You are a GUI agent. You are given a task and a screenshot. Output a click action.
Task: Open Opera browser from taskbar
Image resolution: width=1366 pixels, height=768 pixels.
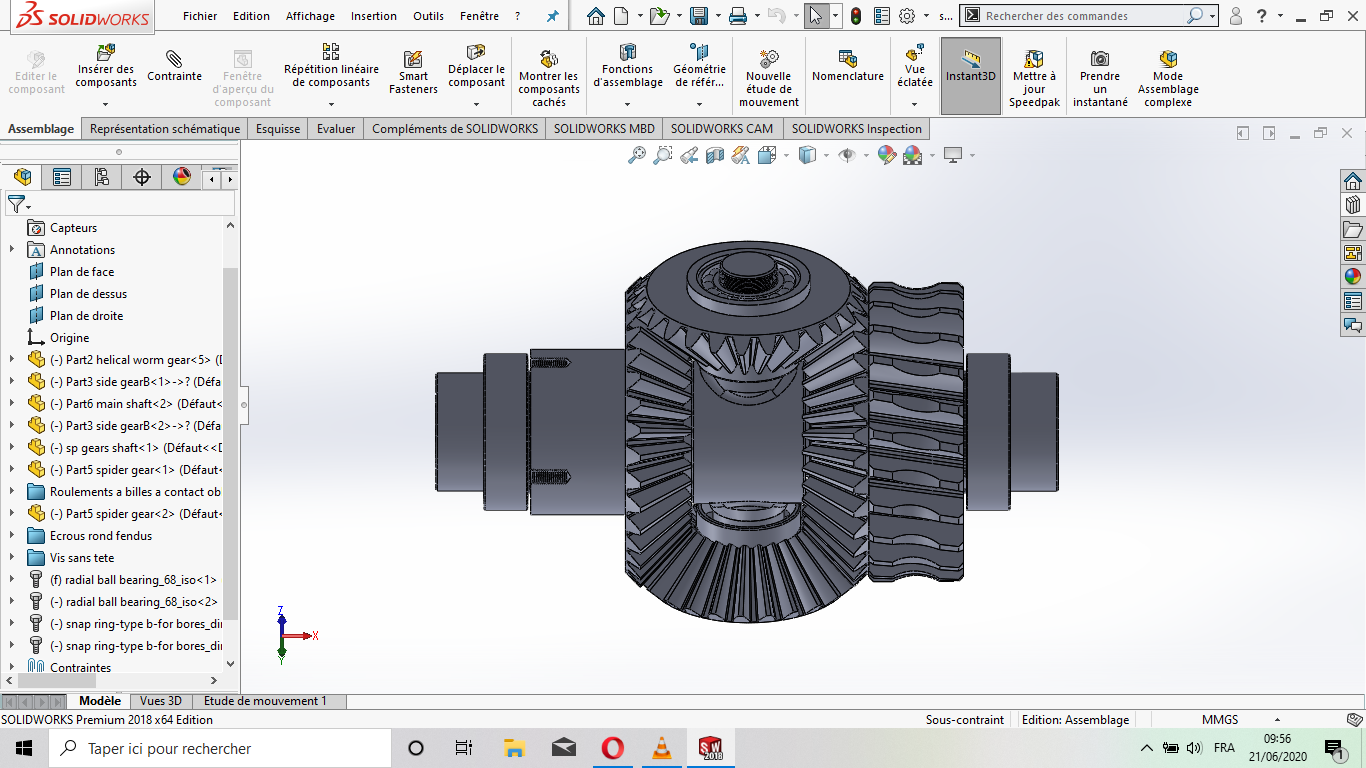coord(613,748)
